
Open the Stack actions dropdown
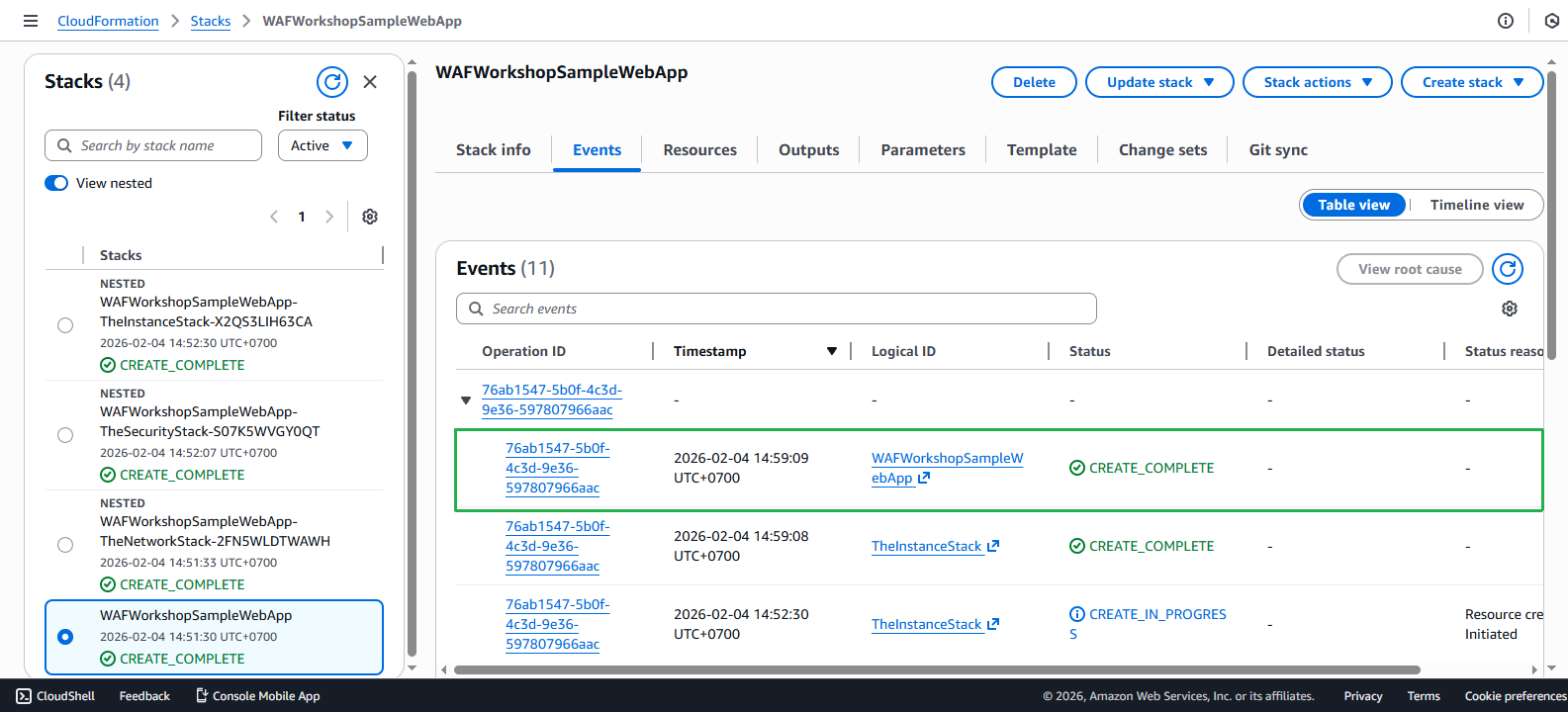tap(1317, 82)
